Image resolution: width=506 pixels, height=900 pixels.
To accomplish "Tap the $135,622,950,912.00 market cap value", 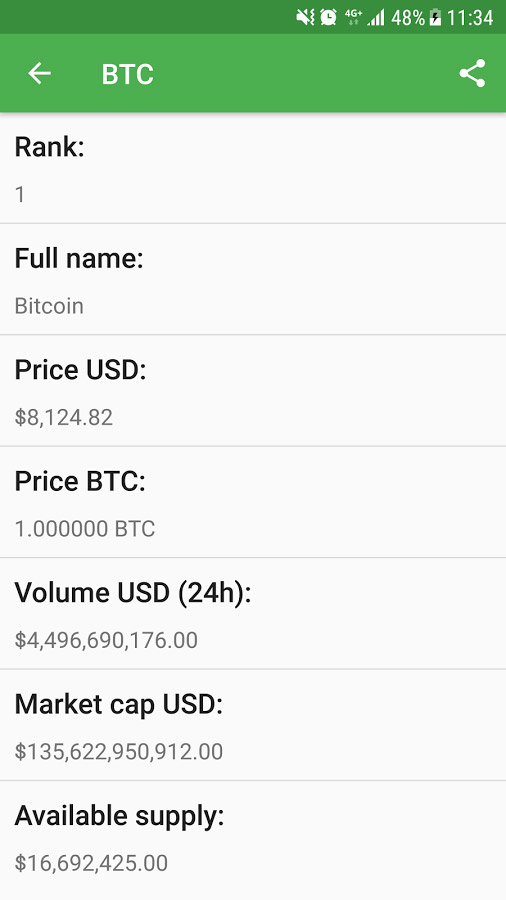I will pyautogui.click(x=119, y=751).
